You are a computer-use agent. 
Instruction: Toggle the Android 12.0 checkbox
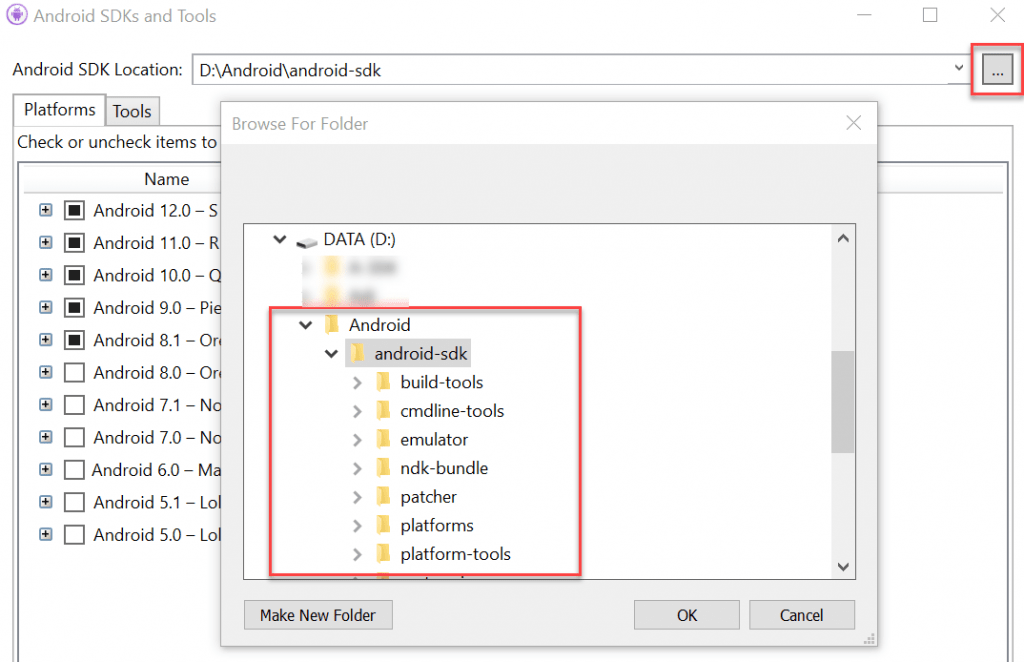(x=74, y=210)
